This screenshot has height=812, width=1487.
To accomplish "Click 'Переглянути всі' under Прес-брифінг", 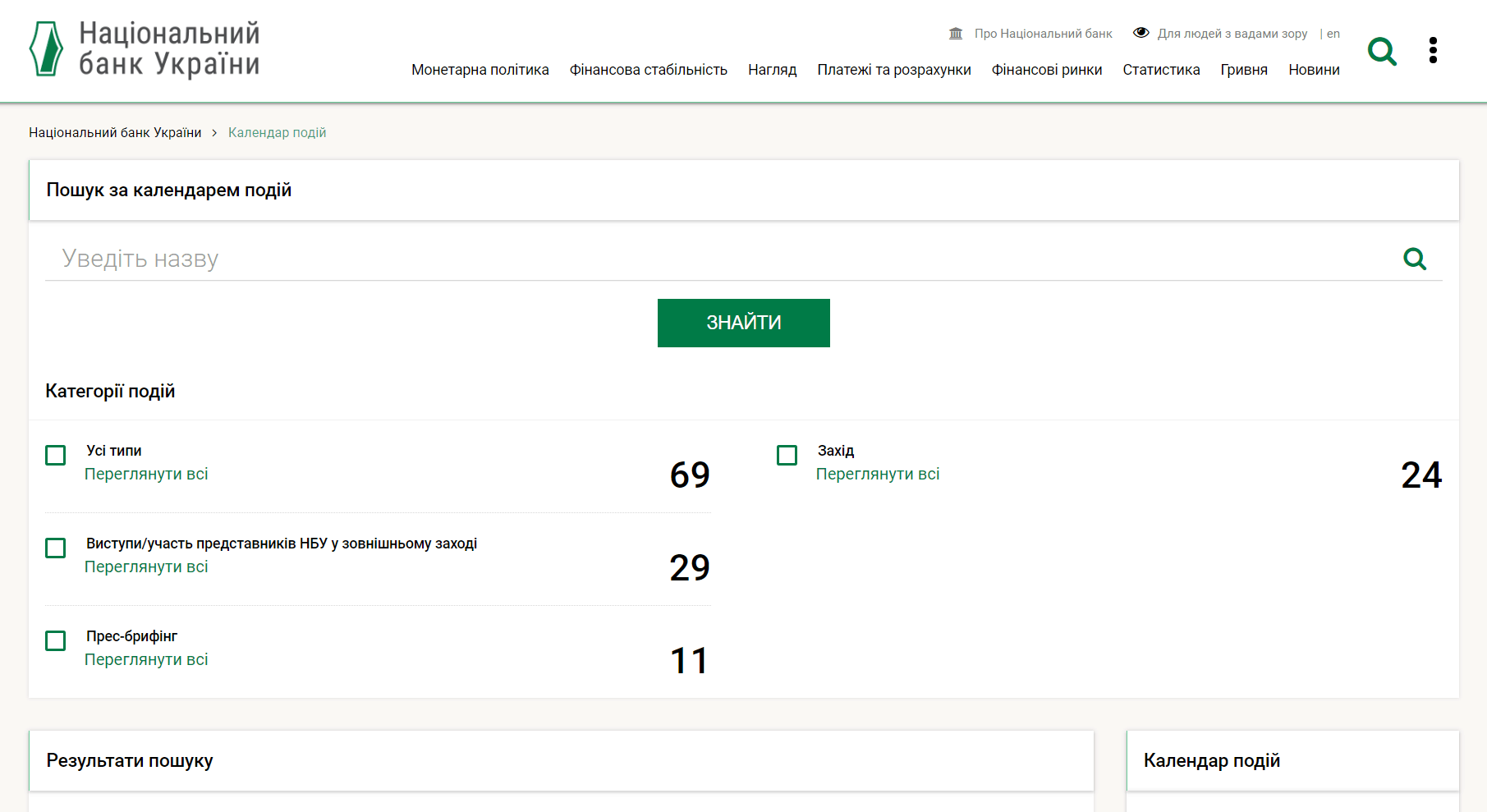I will 146,660.
